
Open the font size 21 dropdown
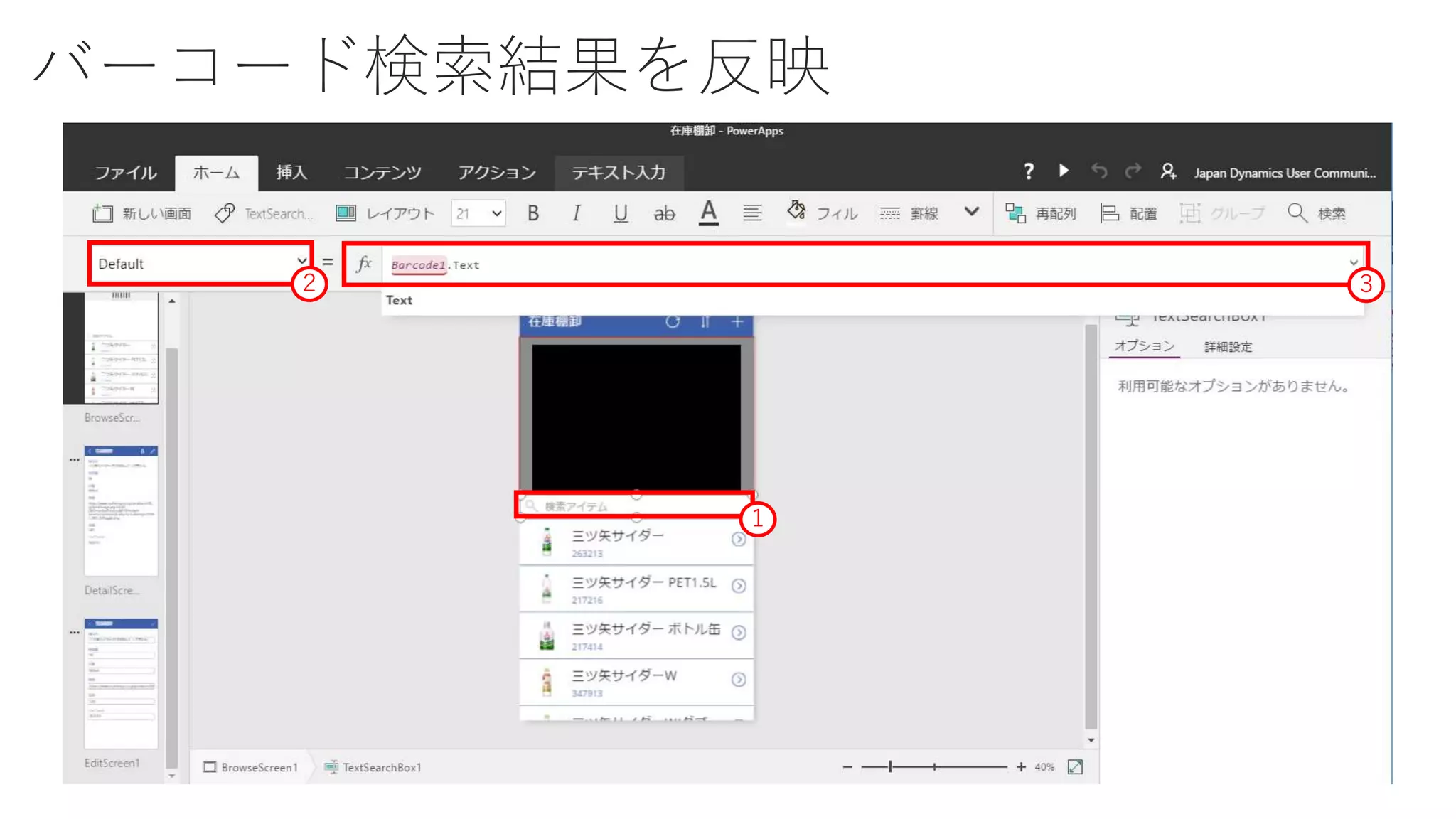coord(478,213)
